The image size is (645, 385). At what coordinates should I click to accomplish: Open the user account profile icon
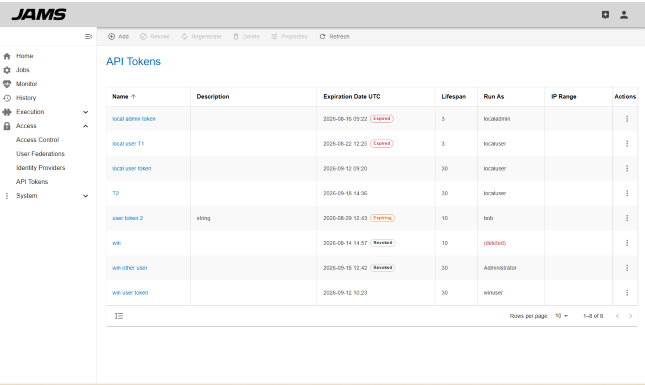pos(624,15)
